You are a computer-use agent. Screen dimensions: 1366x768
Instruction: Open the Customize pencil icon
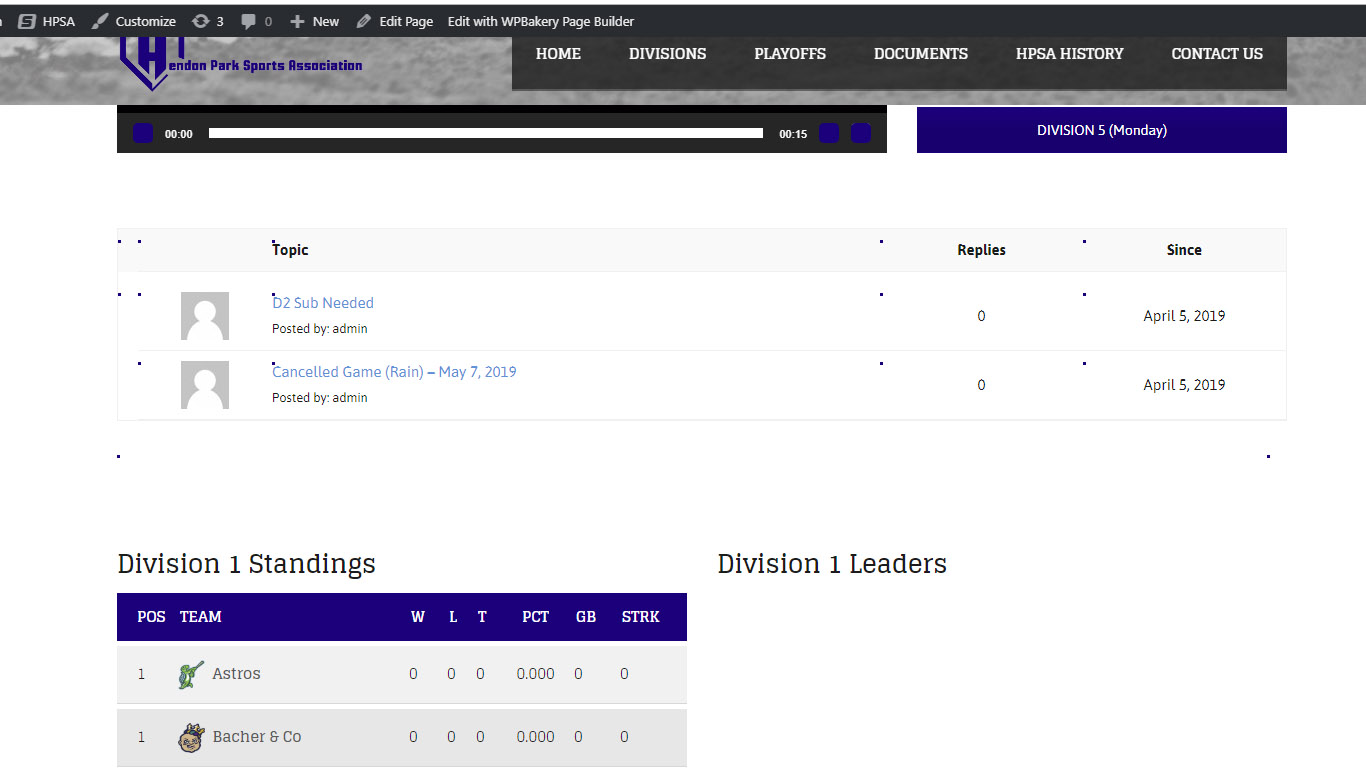99,20
